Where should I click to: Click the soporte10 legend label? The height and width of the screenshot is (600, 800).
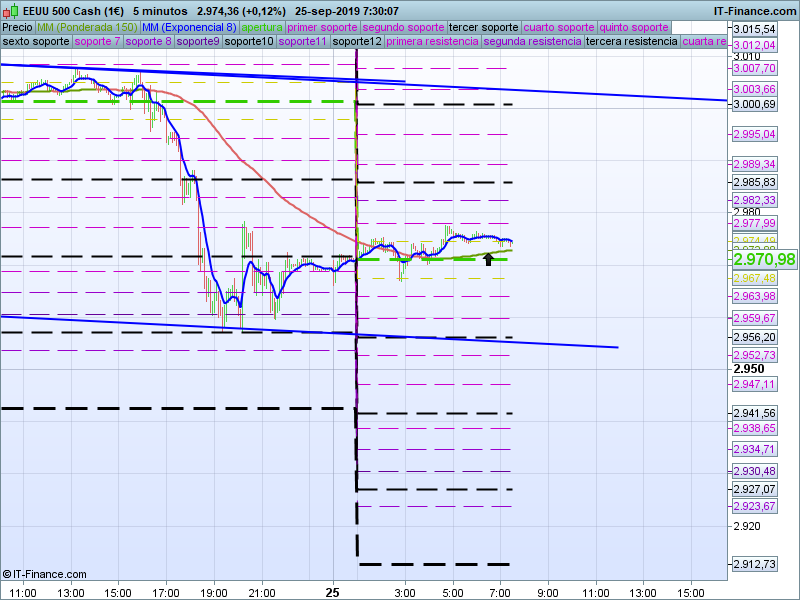click(x=248, y=42)
